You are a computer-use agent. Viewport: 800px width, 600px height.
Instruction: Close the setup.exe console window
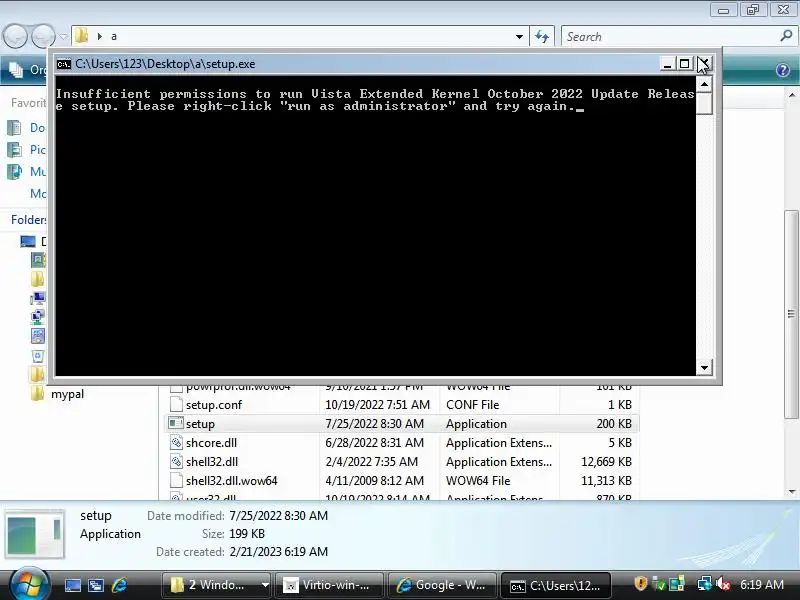coord(703,64)
